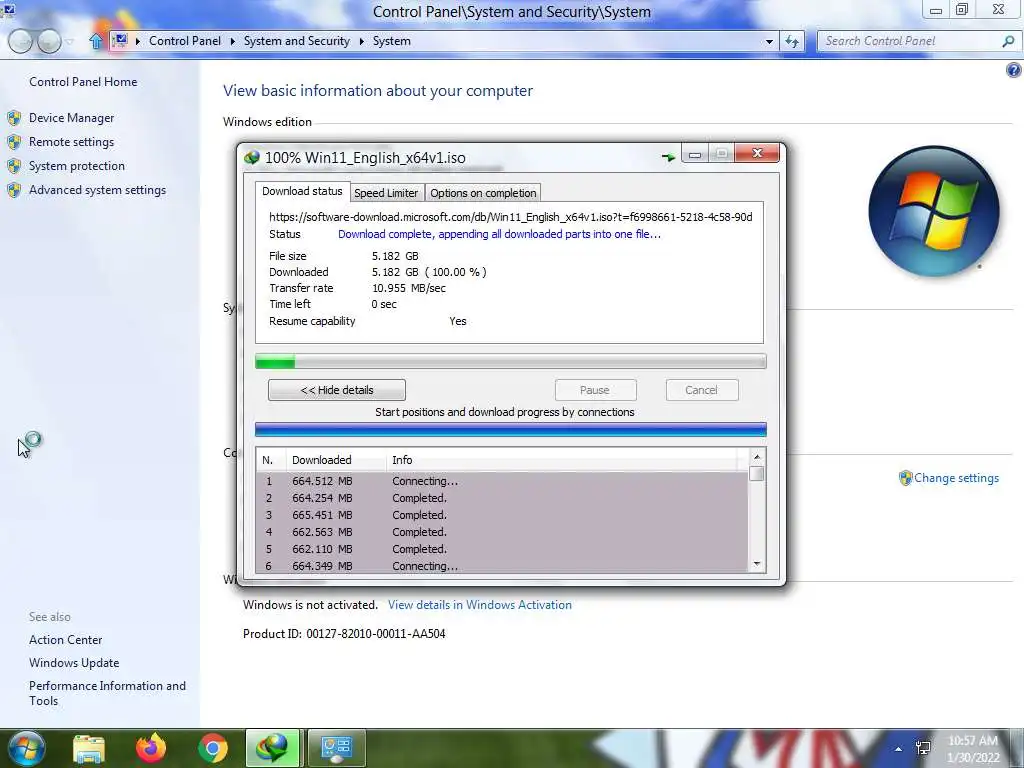The width and height of the screenshot is (1024, 768).
Task: Click the download complete status message
Action: pyautogui.click(x=500, y=234)
